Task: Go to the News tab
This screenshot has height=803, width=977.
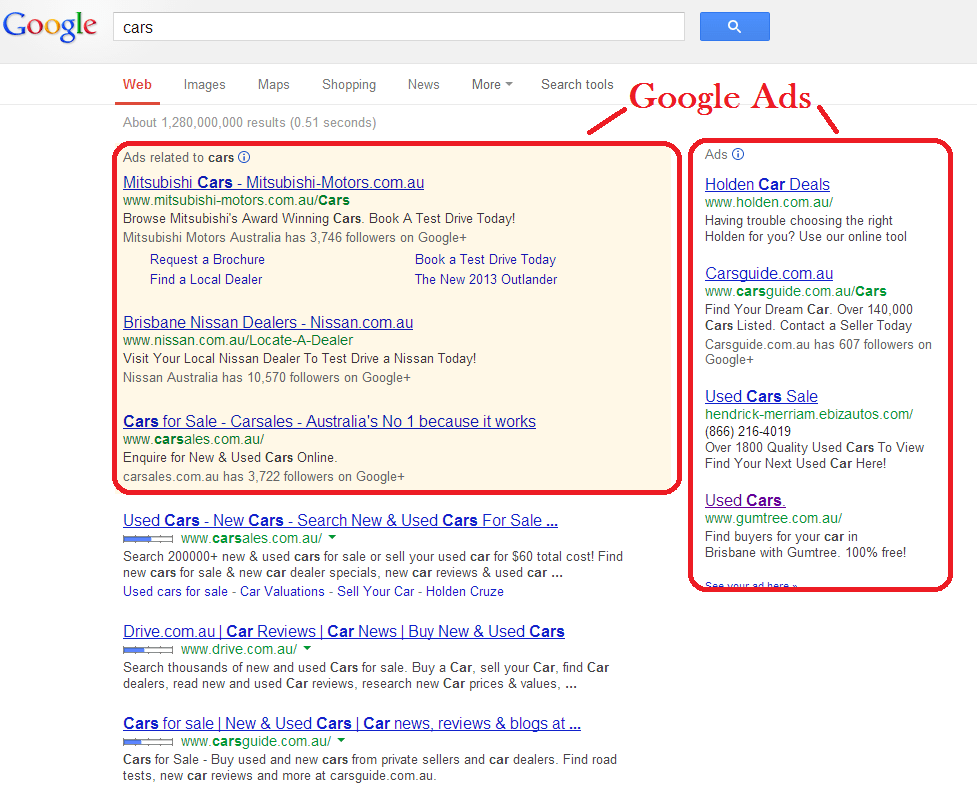Action: point(424,84)
